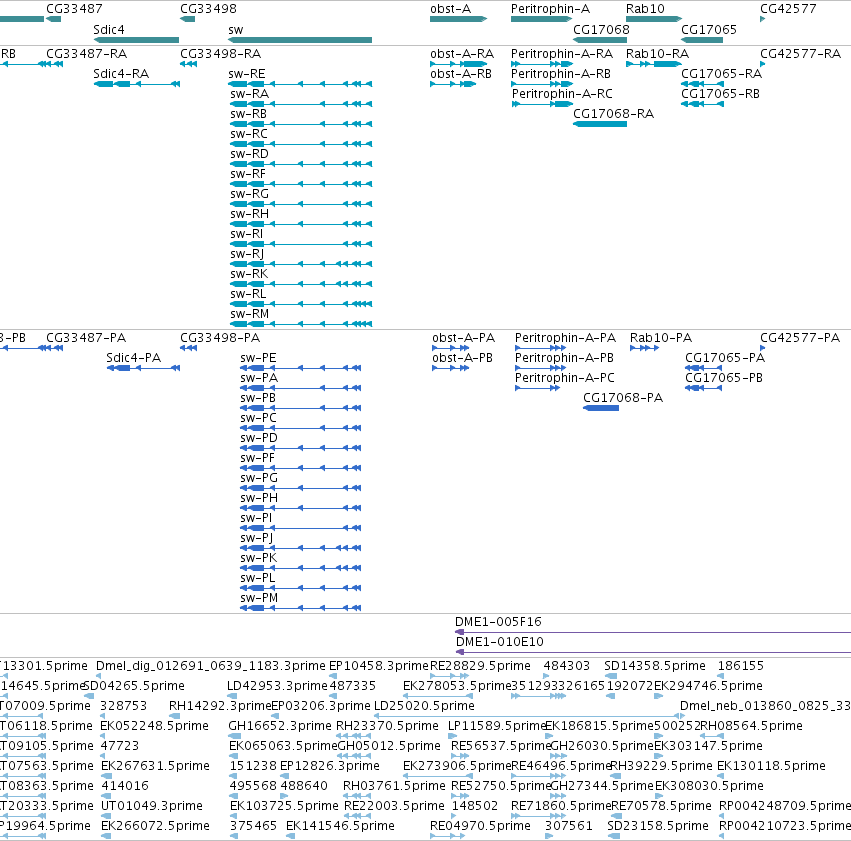Select the sw-RI transcript glyph
851x841 pixels.
tap(301, 244)
